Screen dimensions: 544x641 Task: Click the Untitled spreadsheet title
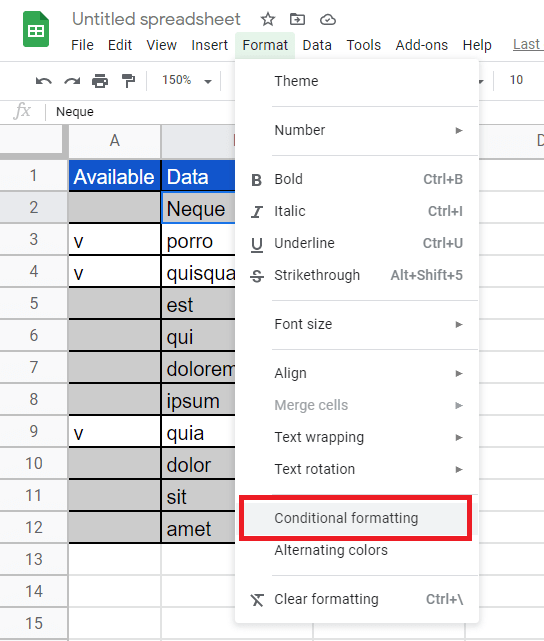click(x=156, y=19)
